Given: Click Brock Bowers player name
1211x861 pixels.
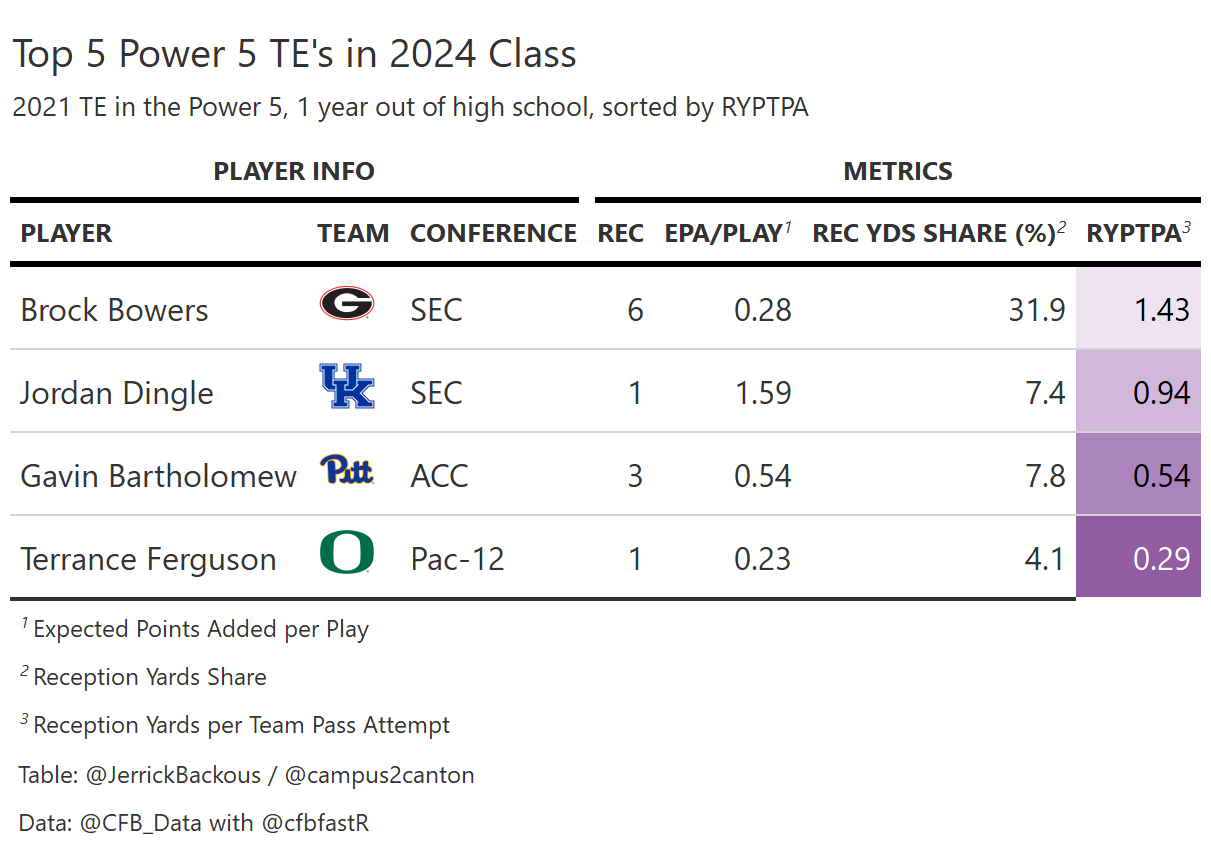Looking at the screenshot, I should 114,310.
